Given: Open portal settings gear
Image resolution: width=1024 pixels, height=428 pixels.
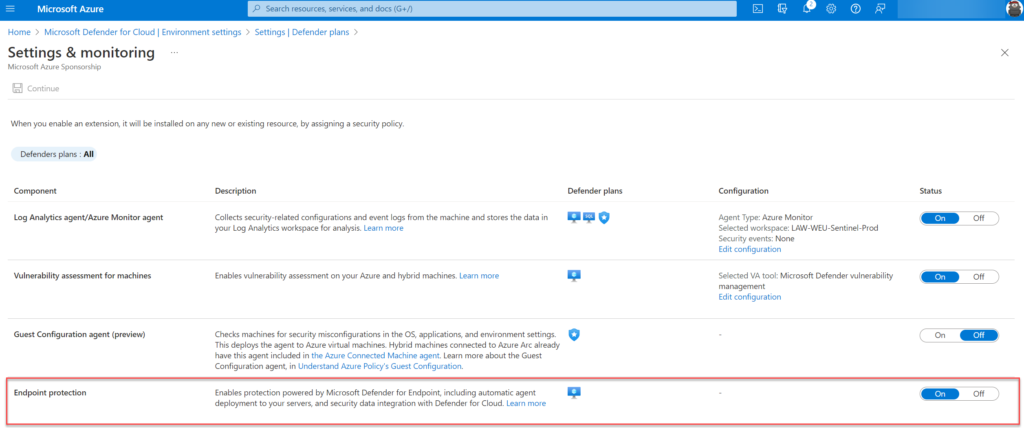Looking at the screenshot, I should (x=831, y=9).
